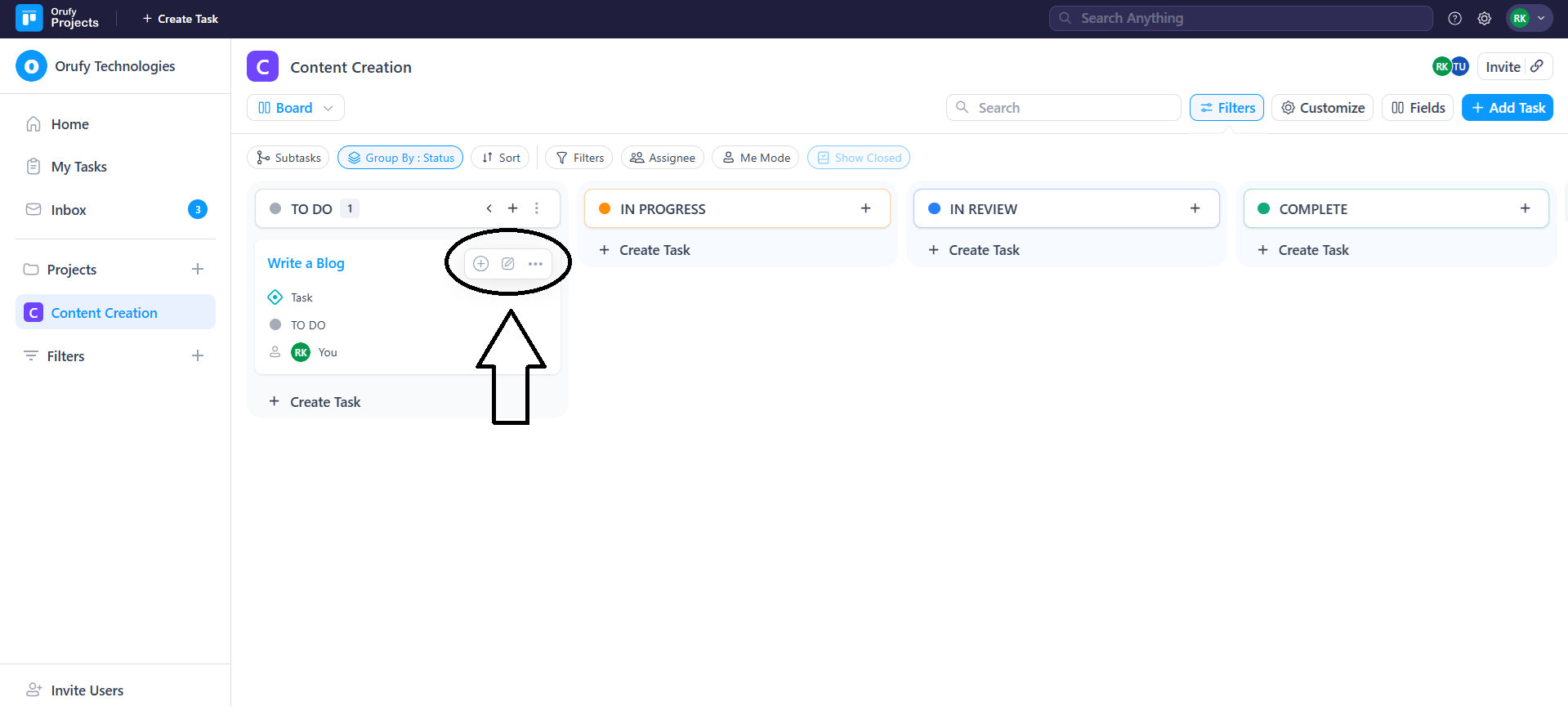Toggle Subtasks display
The height and width of the screenshot is (715, 1568).
tap(288, 158)
